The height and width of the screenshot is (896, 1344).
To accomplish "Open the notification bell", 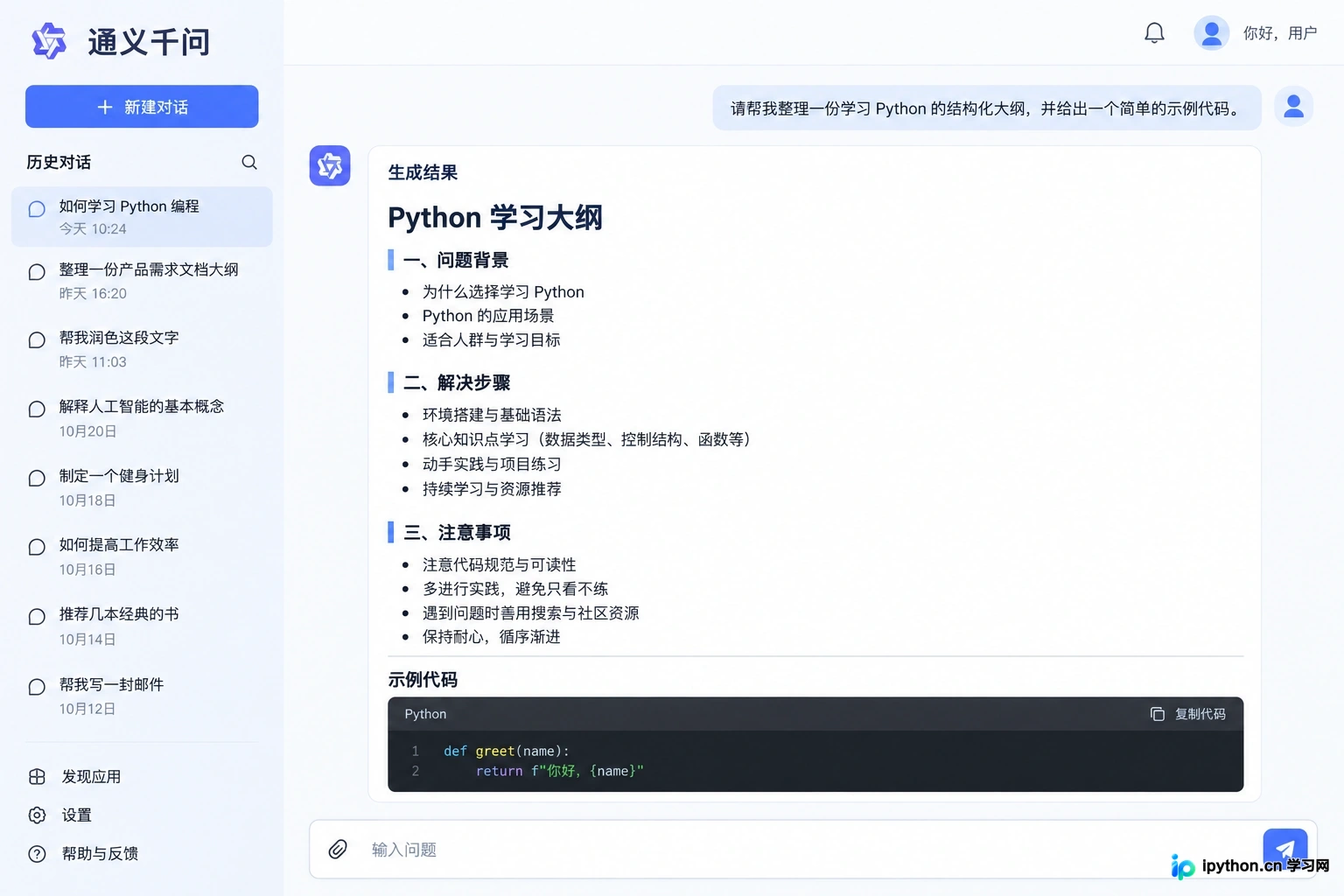I will [1155, 33].
